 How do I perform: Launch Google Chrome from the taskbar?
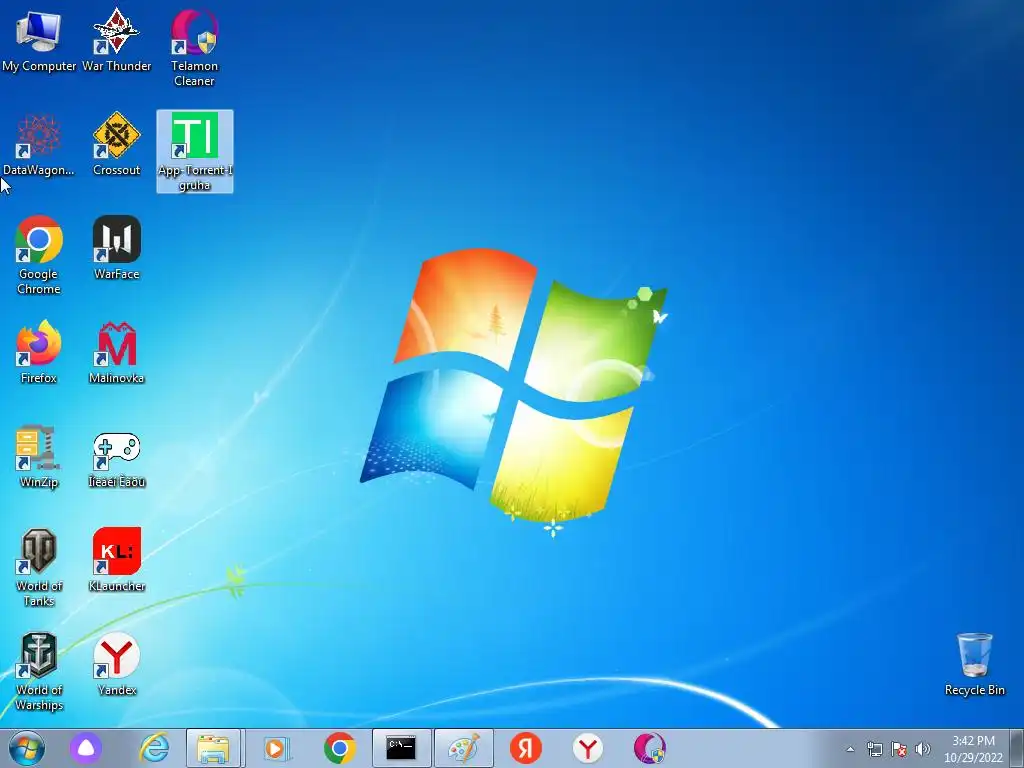tap(339, 748)
